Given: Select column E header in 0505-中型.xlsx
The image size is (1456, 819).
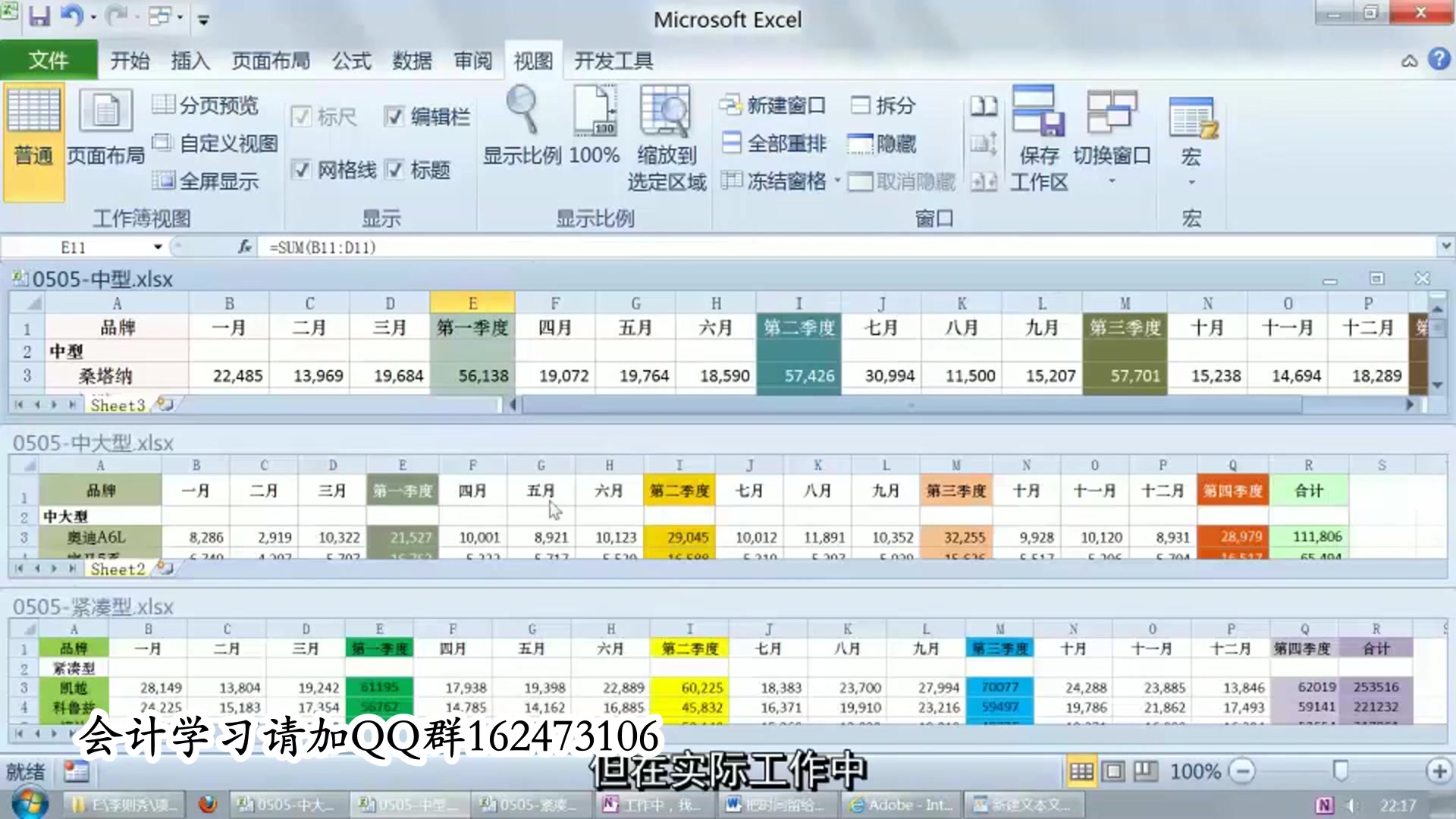Looking at the screenshot, I should coord(472,303).
